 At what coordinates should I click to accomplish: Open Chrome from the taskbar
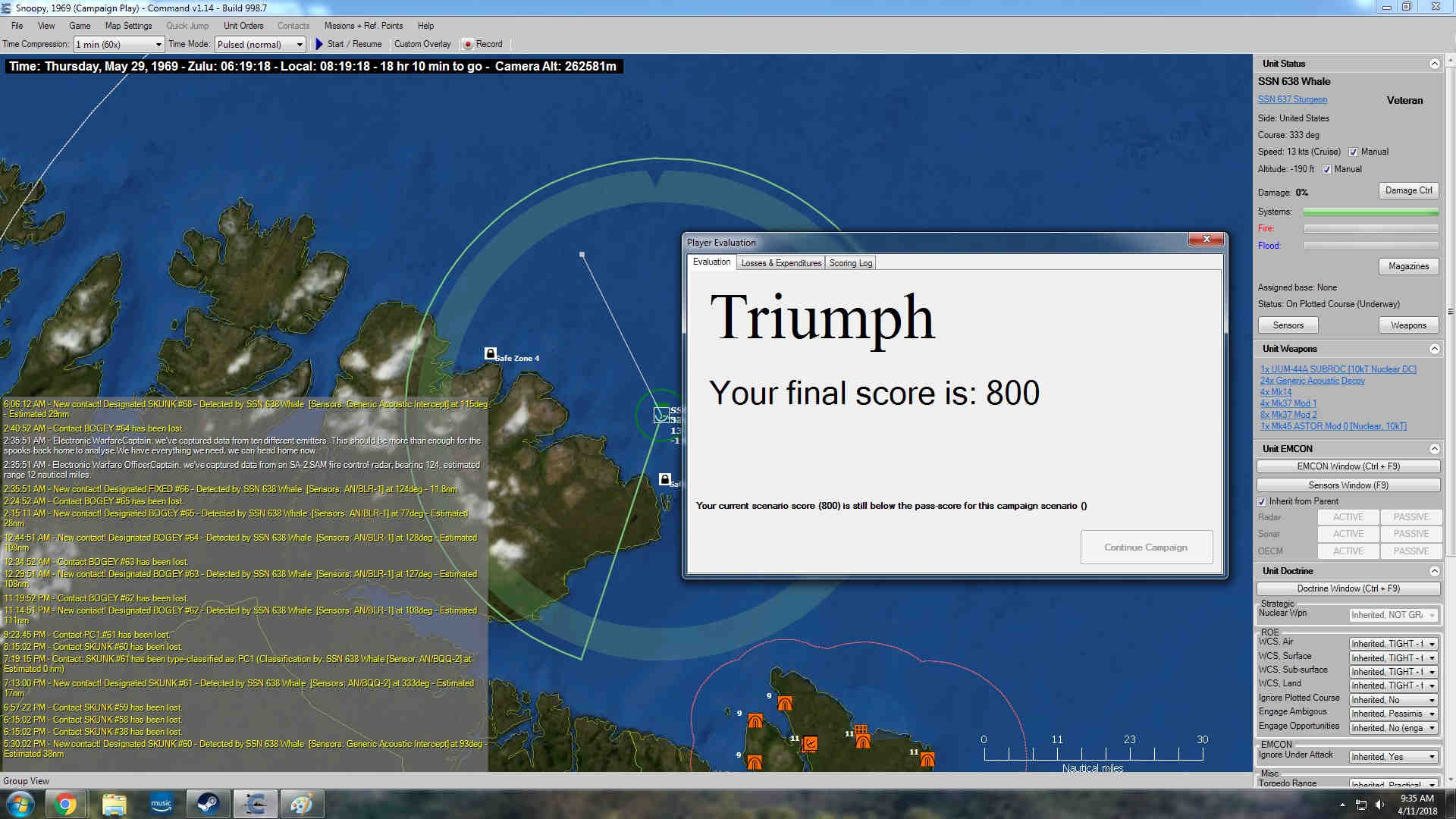(x=65, y=804)
